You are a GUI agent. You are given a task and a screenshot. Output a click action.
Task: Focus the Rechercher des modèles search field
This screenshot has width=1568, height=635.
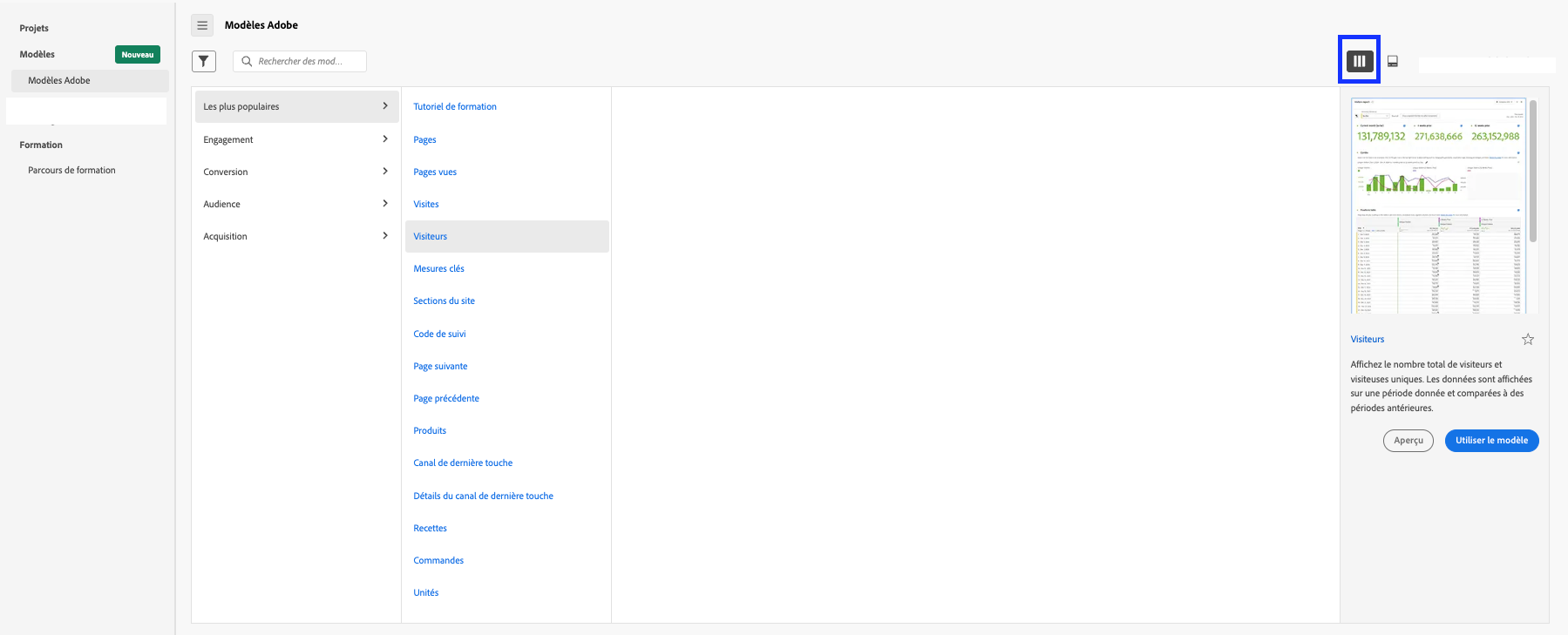click(300, 61)
